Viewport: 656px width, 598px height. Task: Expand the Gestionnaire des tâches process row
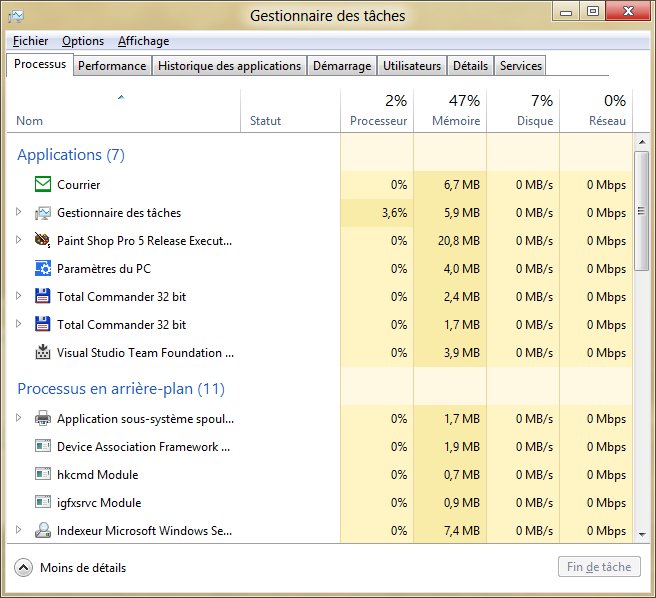pos(19,213)
